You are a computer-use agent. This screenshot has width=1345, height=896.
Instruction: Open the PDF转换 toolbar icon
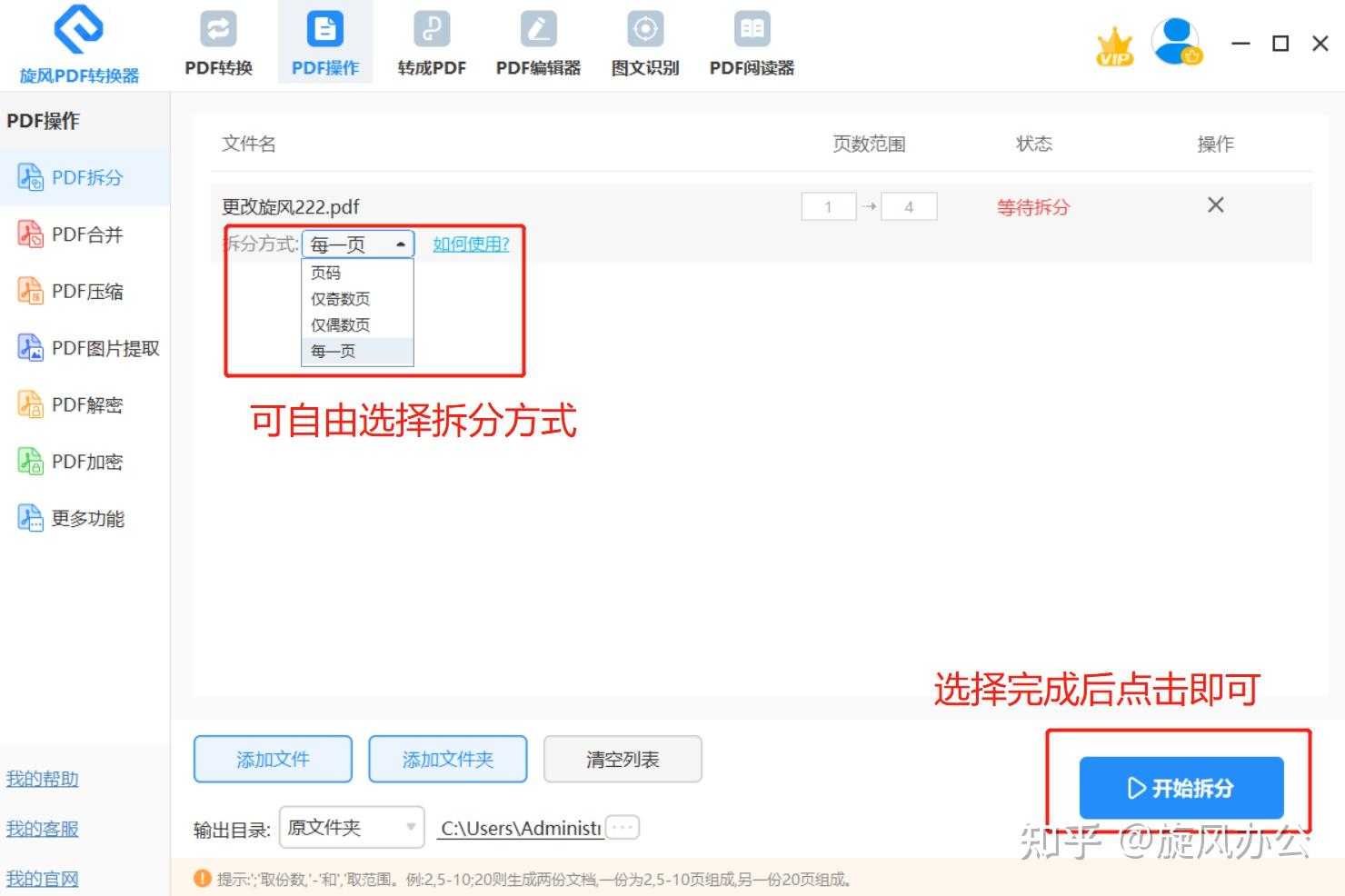coord(218,29)
